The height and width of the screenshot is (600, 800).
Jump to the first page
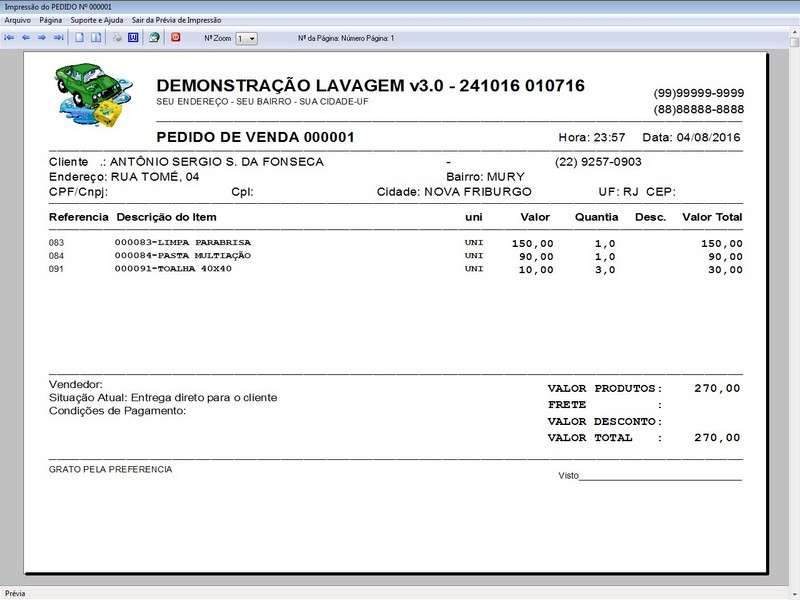point(10,38)
